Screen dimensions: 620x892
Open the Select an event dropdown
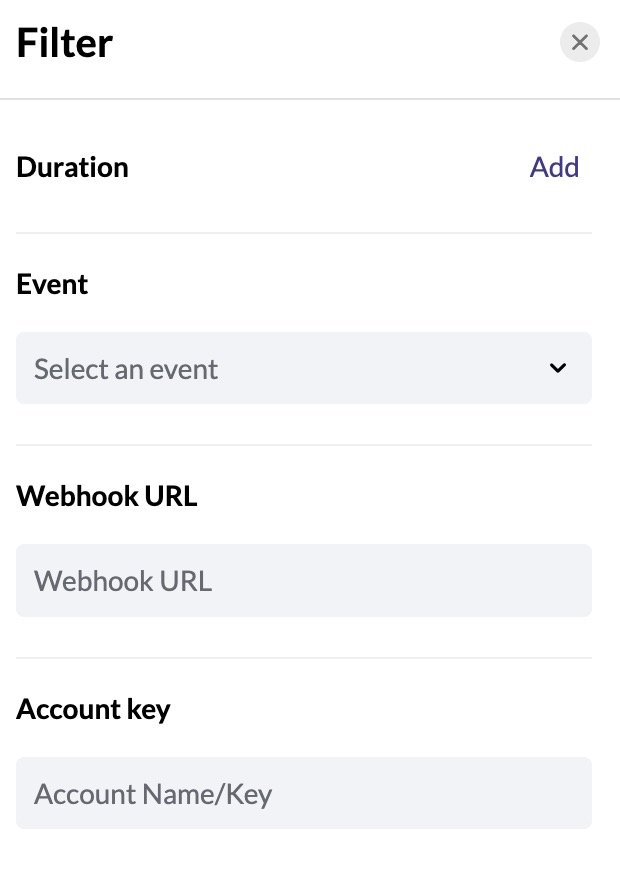pyautogui.click(x=304, y=368)
